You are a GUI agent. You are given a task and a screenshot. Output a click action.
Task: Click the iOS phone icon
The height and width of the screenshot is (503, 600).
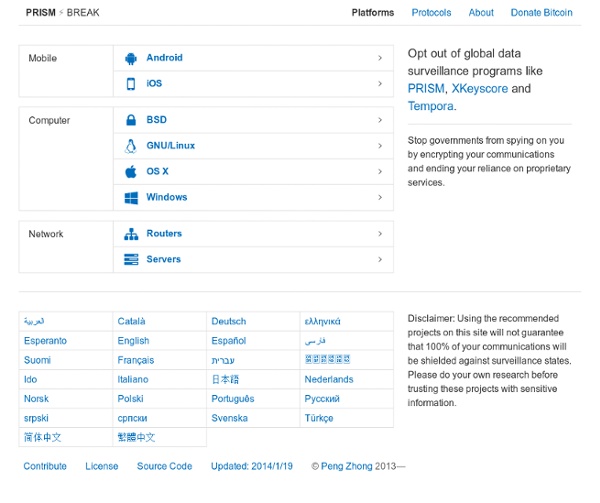(131, 84)
